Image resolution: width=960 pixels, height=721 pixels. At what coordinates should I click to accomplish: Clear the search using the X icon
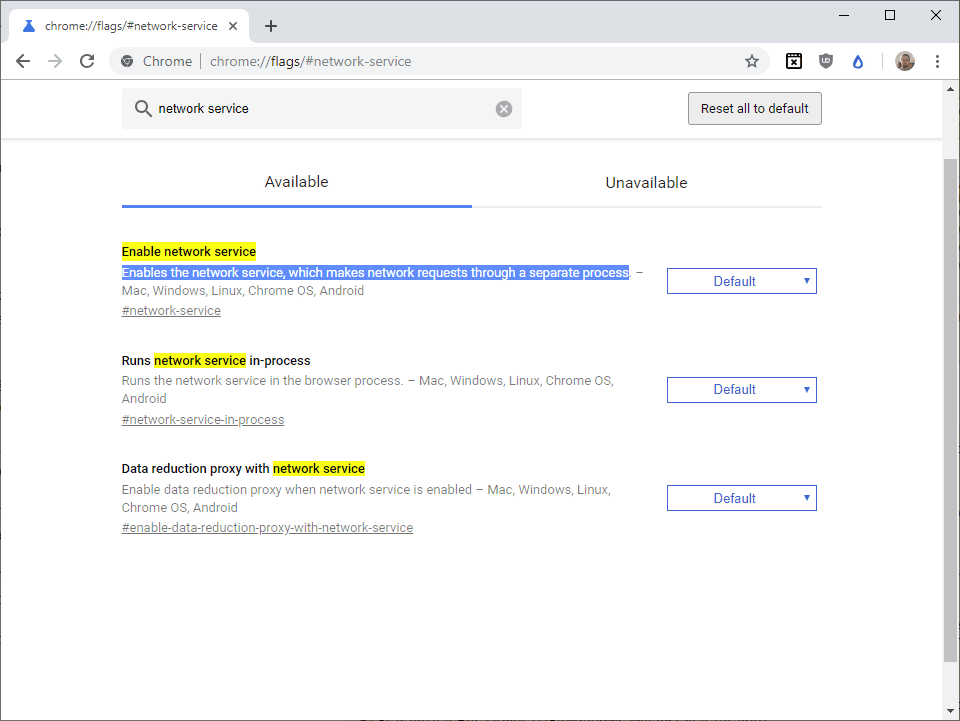[503, 108]
